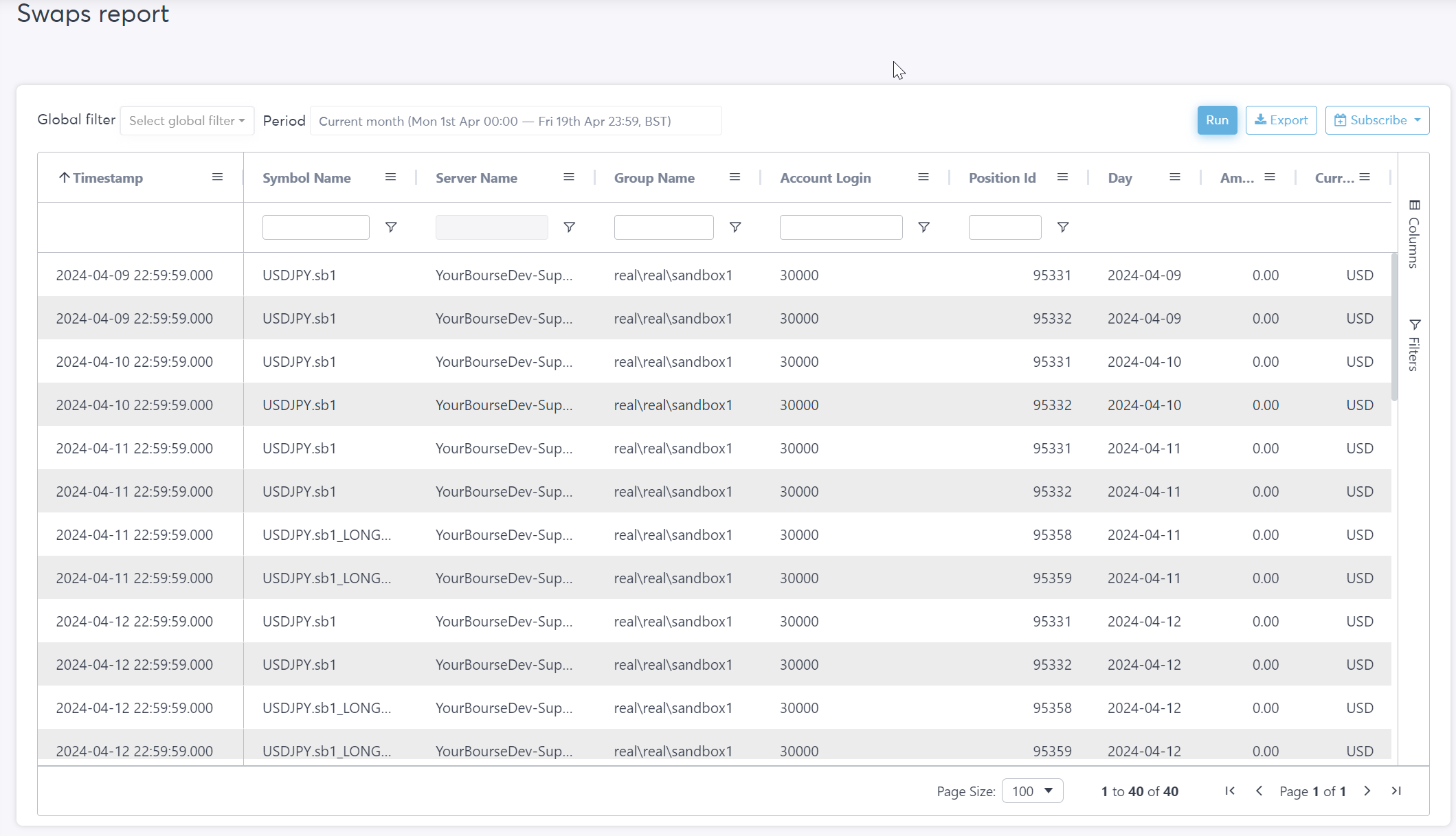Open Select global filter dropdown

(187, 121)
